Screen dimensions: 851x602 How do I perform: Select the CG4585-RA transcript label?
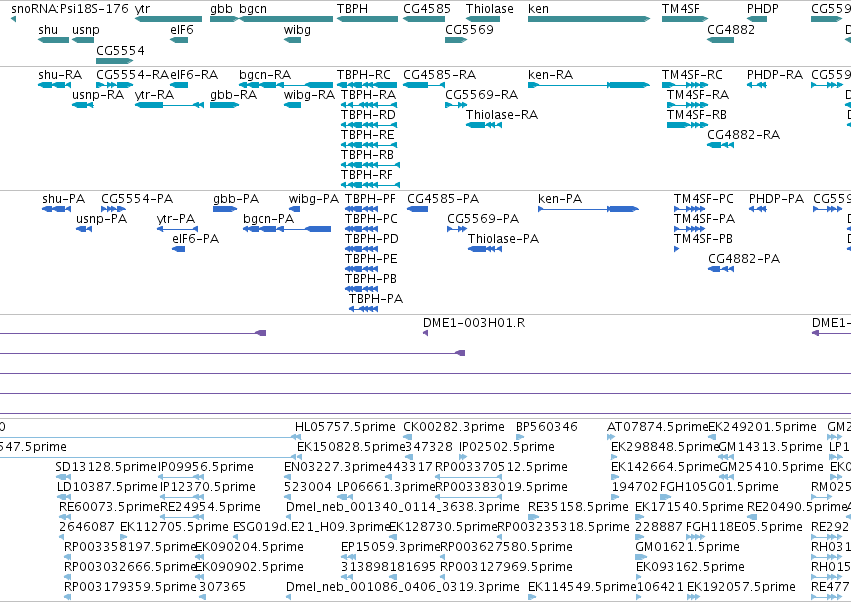440,74
